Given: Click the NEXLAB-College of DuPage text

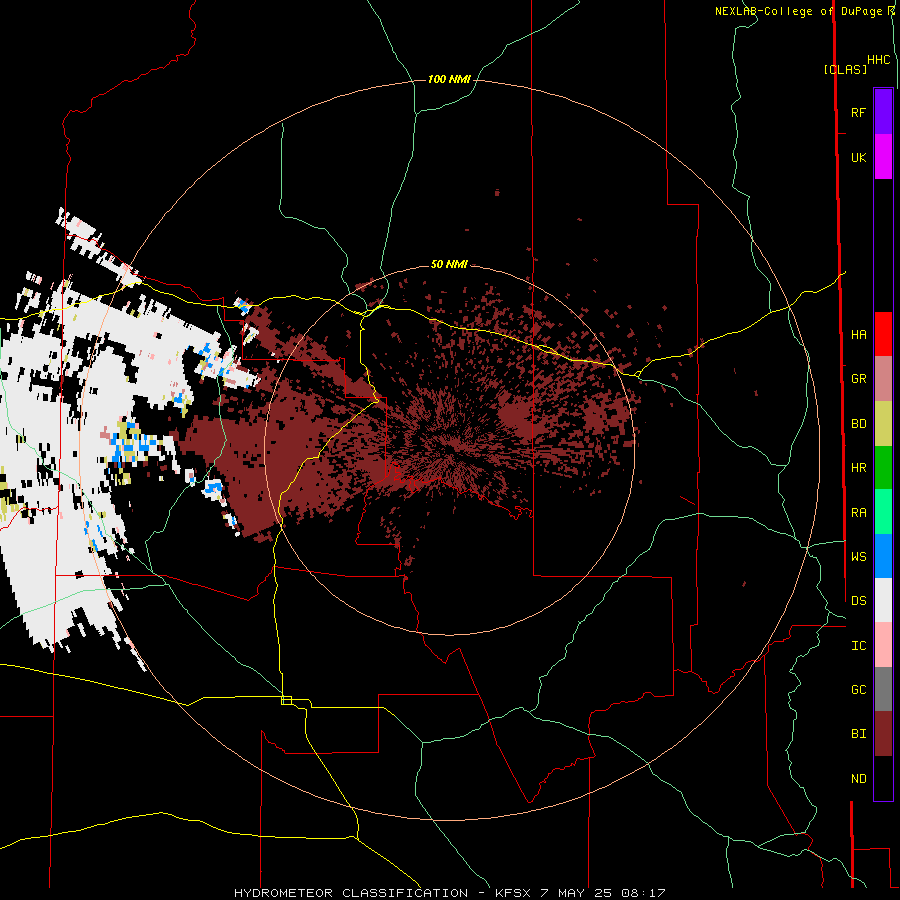Looking at the screenshot, I should tap(798, 11).
